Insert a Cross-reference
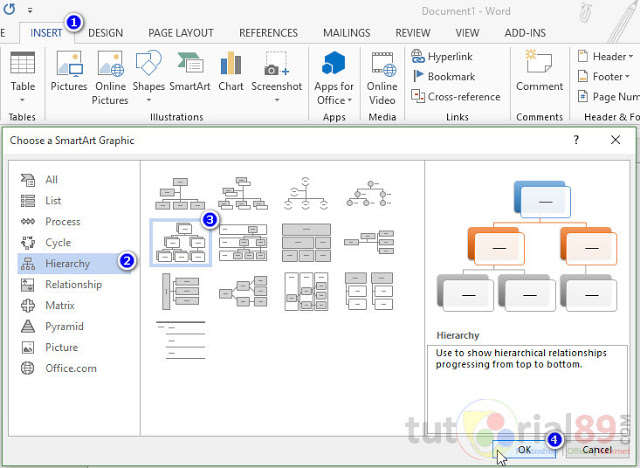This screenshot has width=640, height=468. (456, 97)
